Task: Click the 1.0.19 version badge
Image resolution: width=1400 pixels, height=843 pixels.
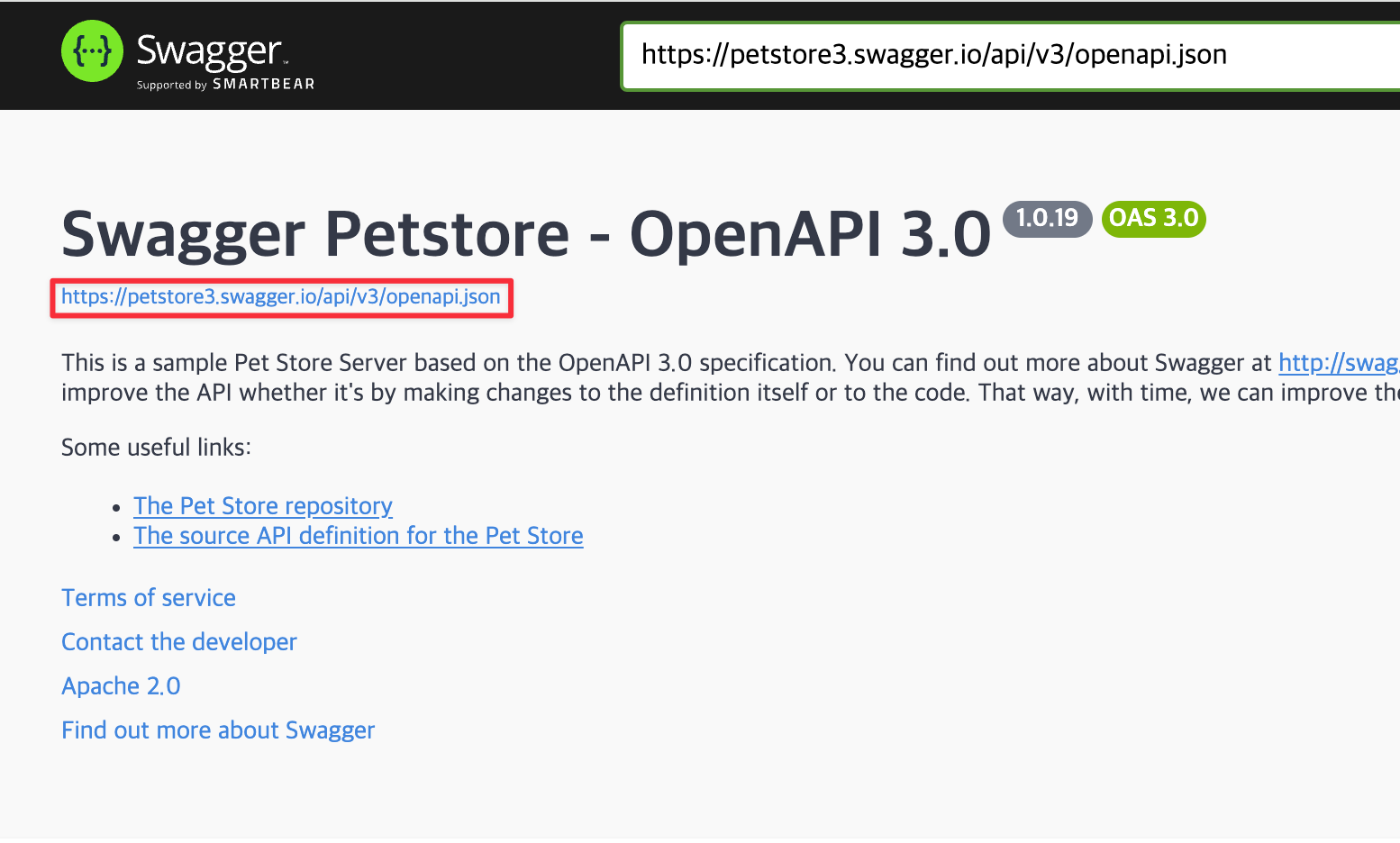Action: 1047,218
